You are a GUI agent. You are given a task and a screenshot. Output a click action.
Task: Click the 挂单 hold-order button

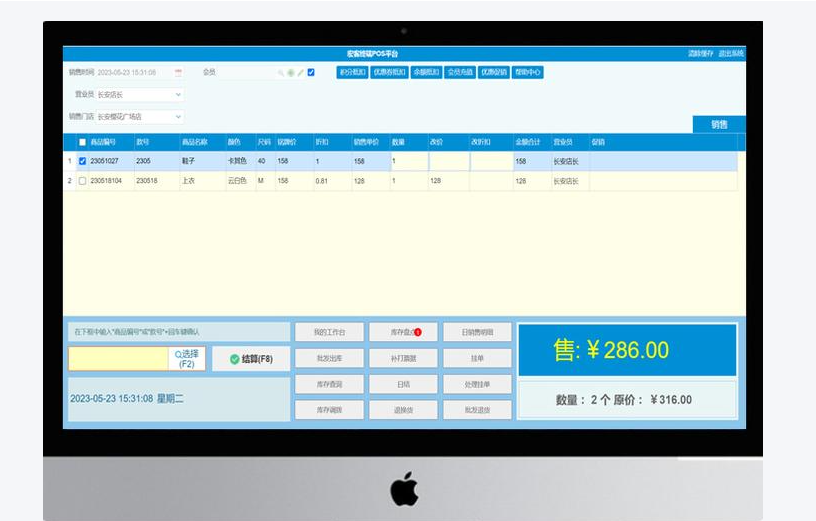(x=477, y=358)
